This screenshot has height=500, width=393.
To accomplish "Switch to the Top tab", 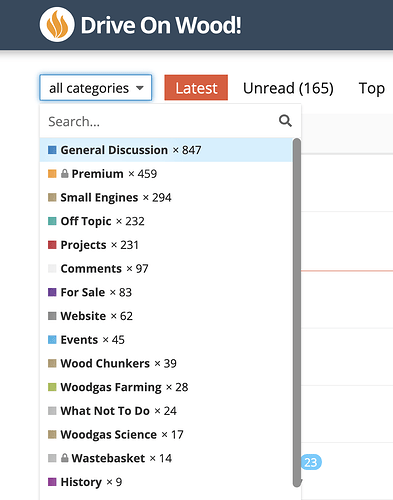I will coord(372,88).
